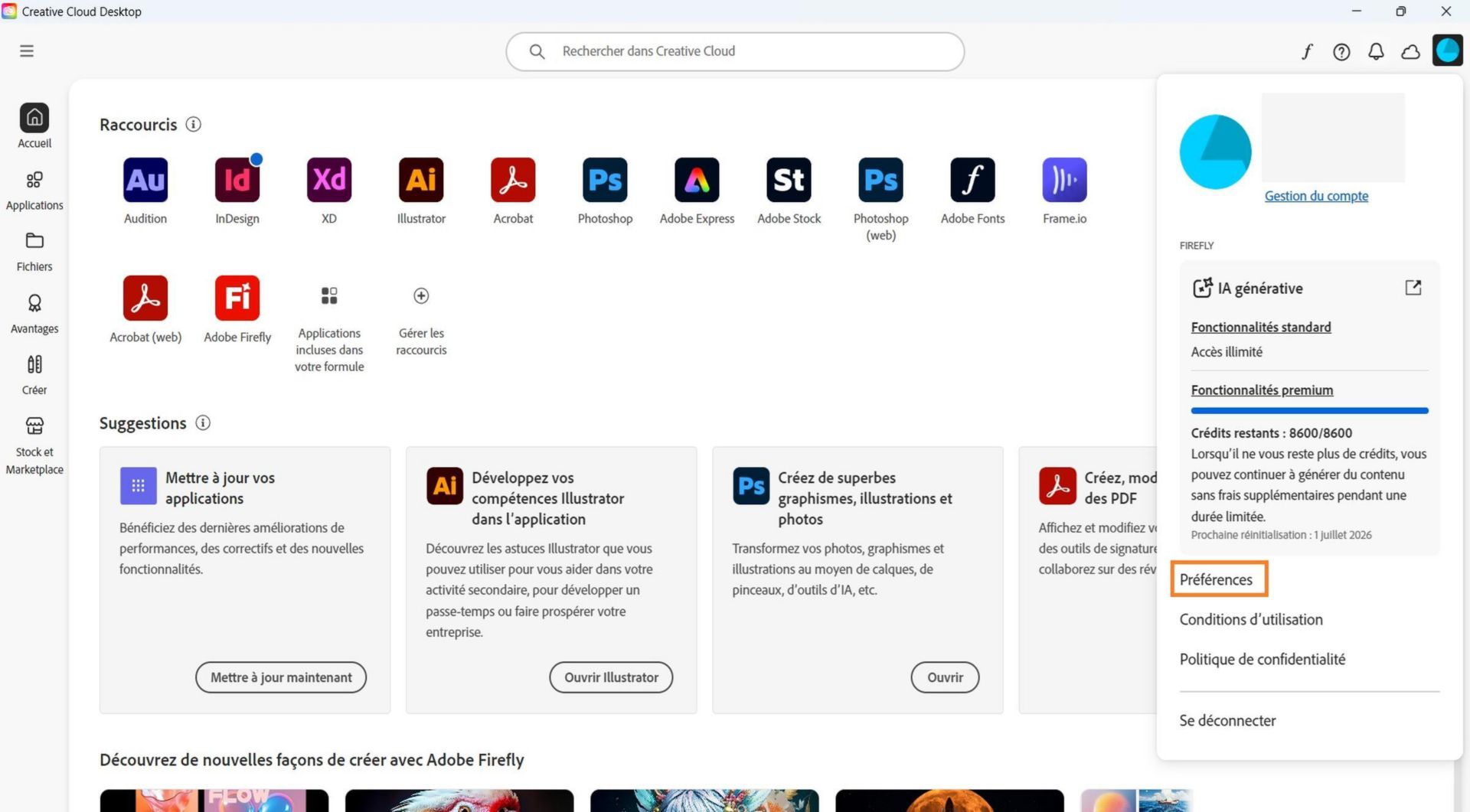Click the Mettre à jour vos applications title
The image size is (1470, 812).
coord(220,488)
